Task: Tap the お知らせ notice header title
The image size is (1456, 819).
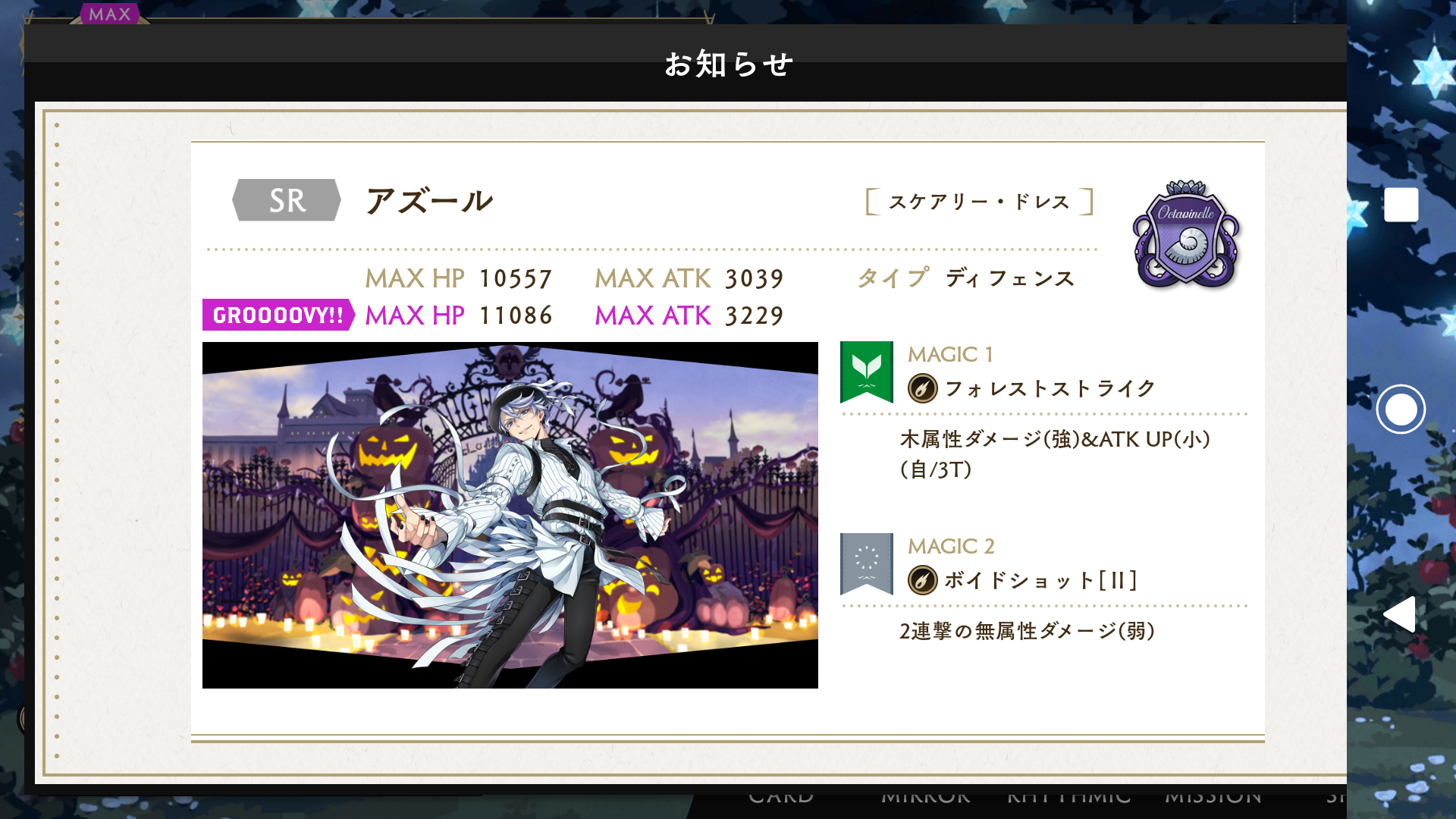Action: click(x=729, y=64)
